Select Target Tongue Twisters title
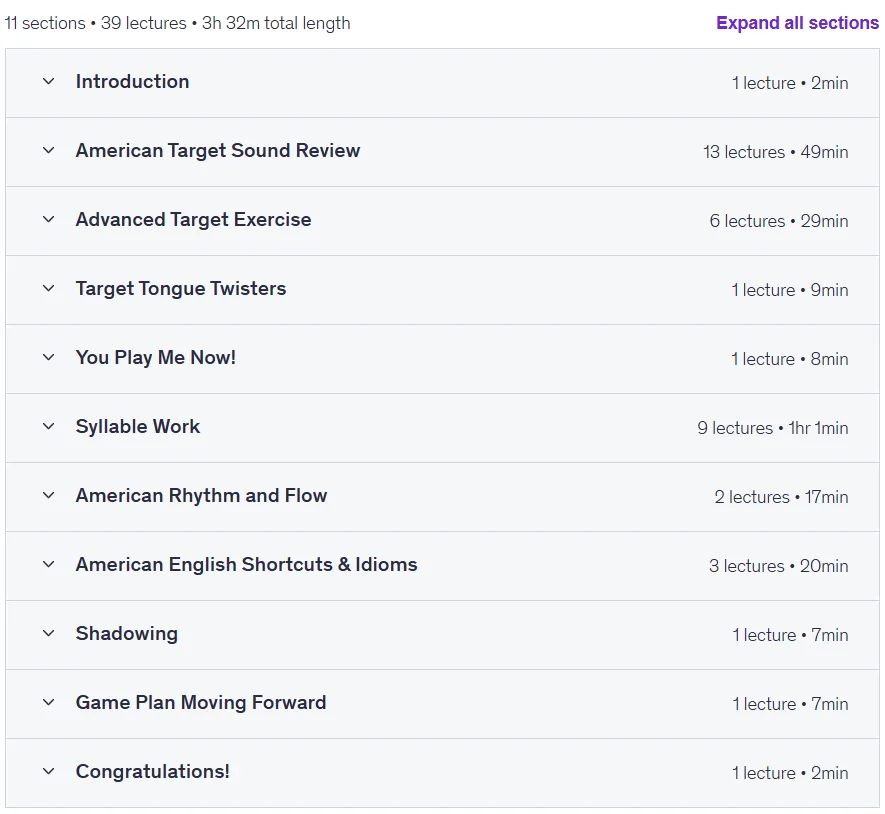Screen dimensions: 885x814 181,288
